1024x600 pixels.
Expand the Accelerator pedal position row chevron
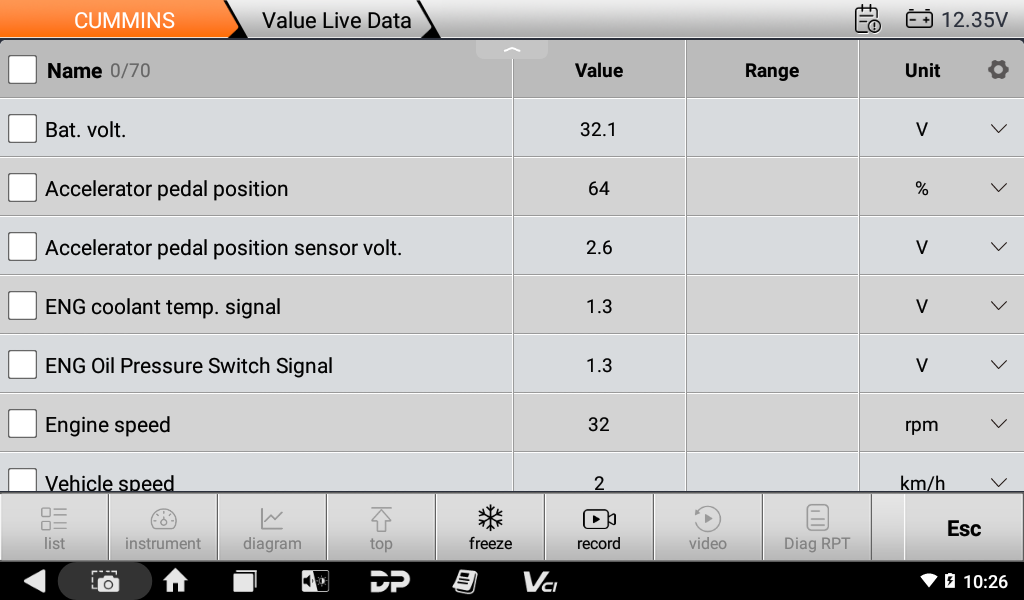(998, 188)
